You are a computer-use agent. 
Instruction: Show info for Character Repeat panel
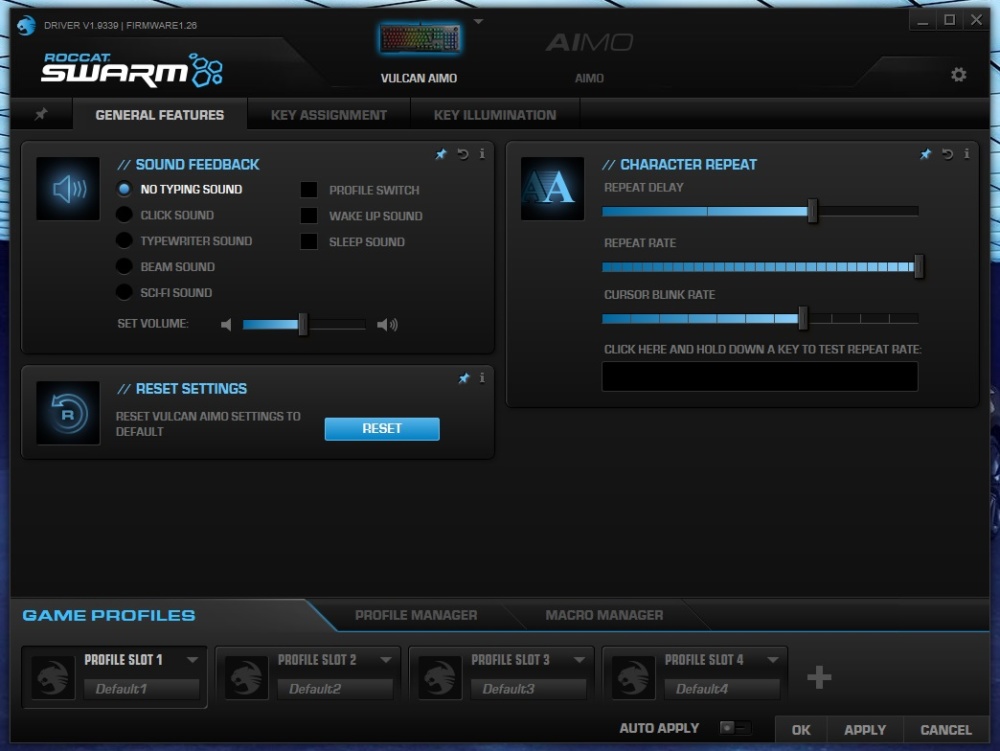(x=967, y=154)
